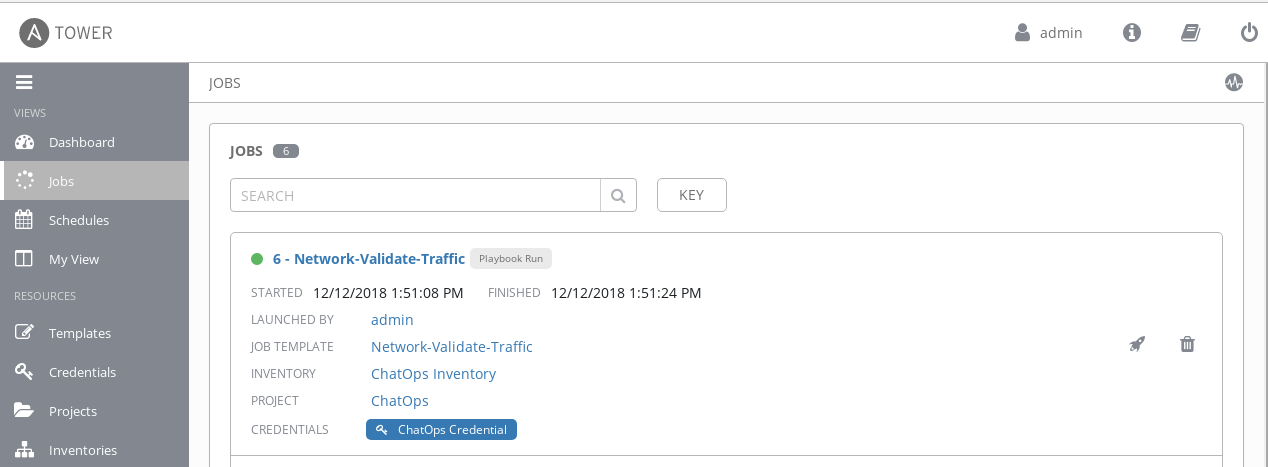
Task: Navigate to Templates
Action: (79, 333)
